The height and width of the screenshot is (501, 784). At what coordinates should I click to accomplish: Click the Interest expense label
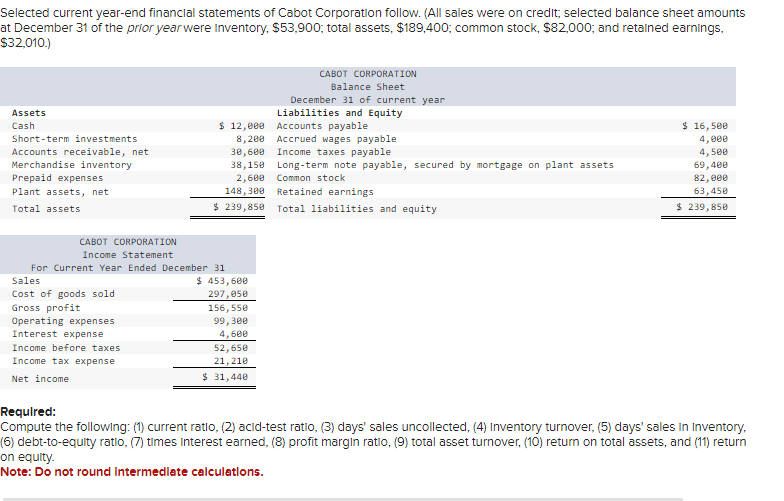point(58,334)
